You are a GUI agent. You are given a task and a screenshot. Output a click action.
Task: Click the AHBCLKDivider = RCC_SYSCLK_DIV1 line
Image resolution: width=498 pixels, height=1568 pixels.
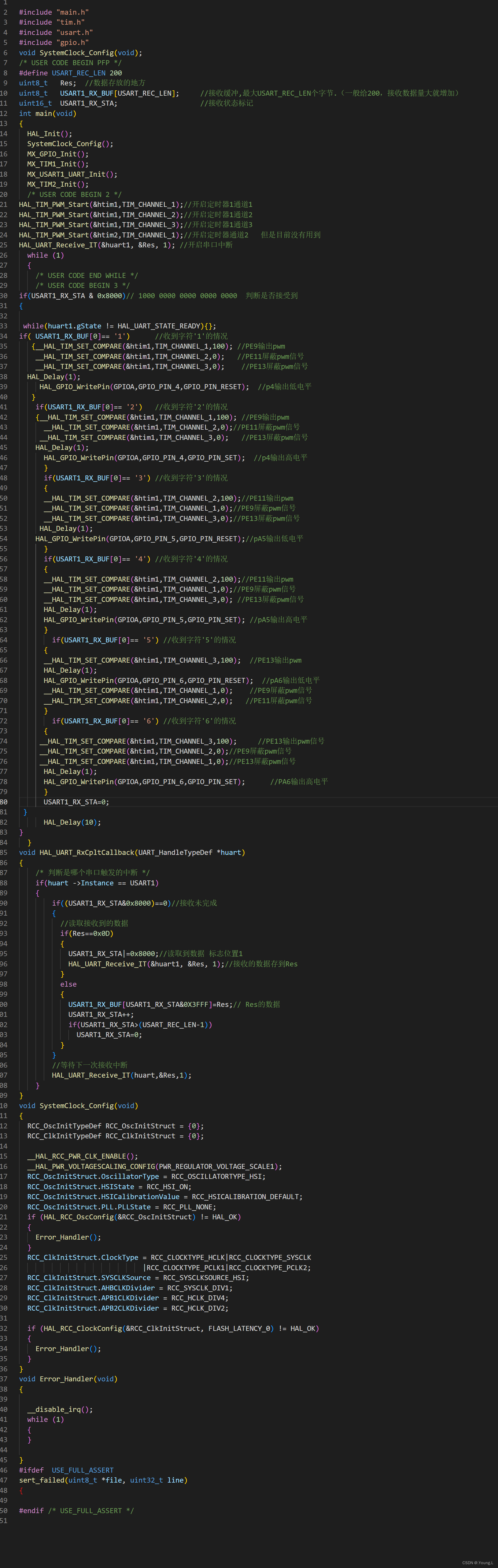[130, 1288]
